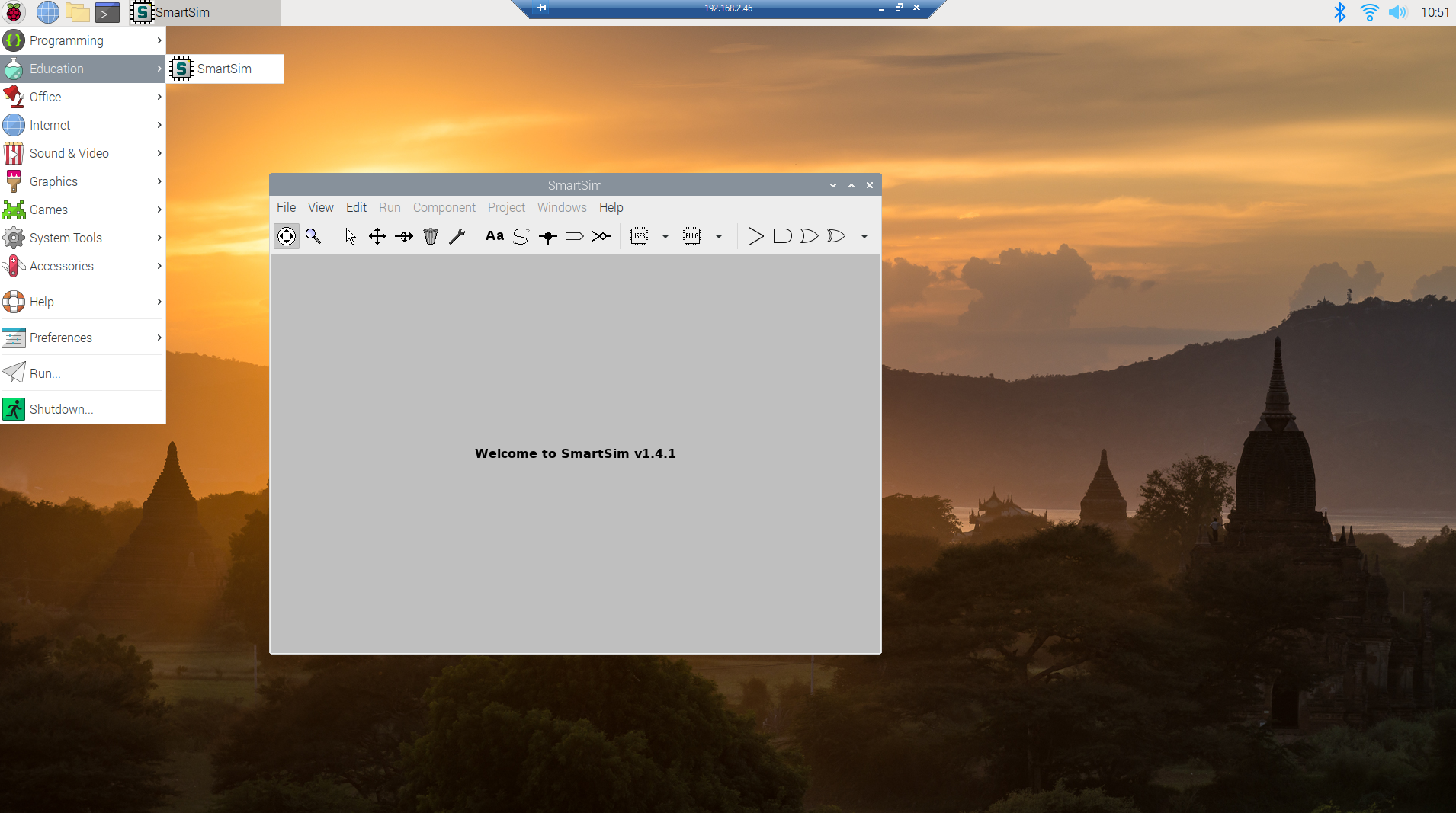1456x813 pixels.
Task: Click the Component menu in SmartSim
Action: coord(444,207)
